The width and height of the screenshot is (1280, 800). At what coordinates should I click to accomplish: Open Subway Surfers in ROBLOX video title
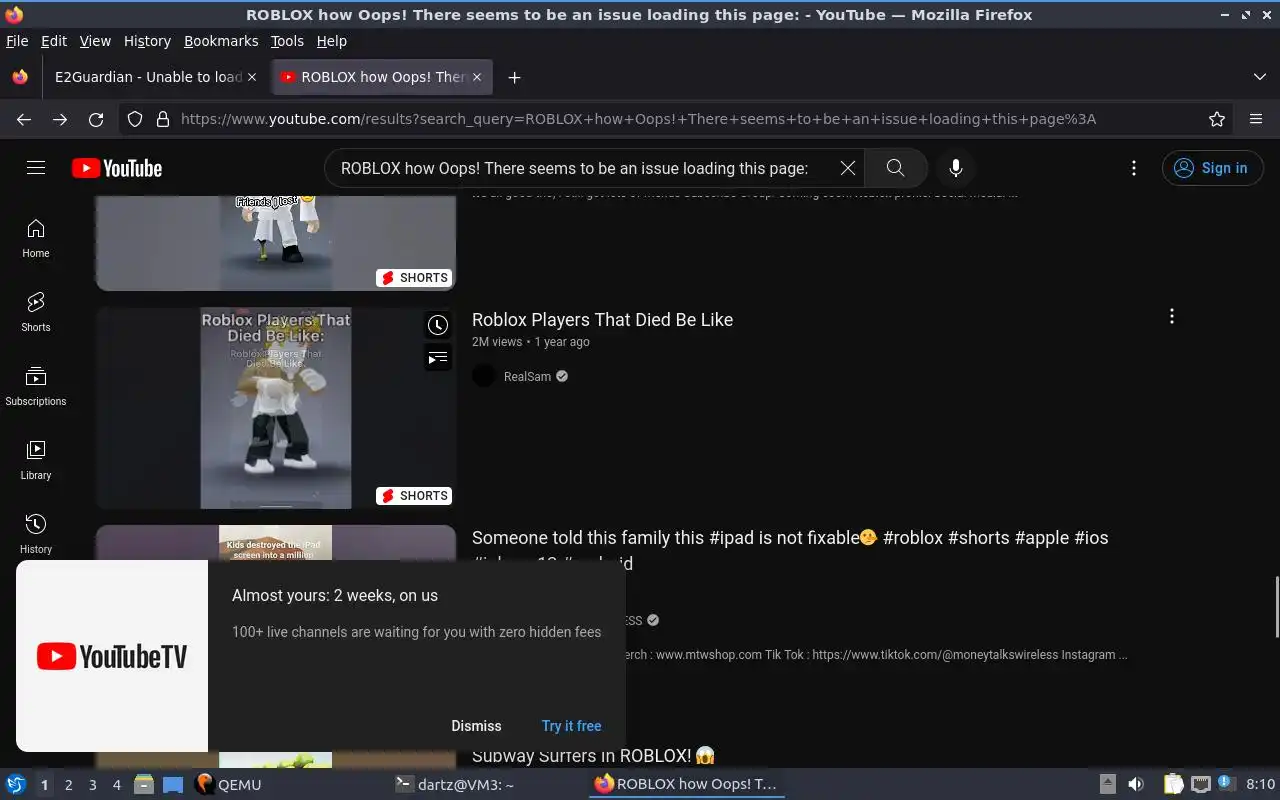593,756
